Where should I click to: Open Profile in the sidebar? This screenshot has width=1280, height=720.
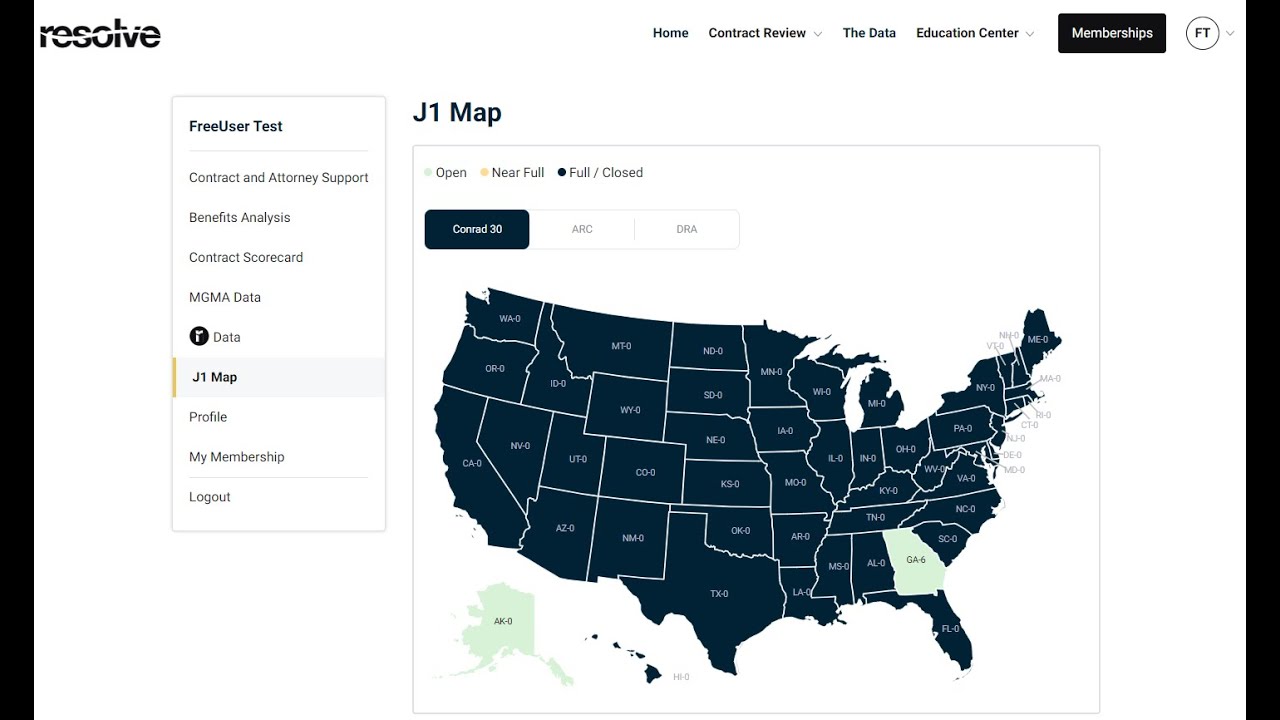point(208,417)
